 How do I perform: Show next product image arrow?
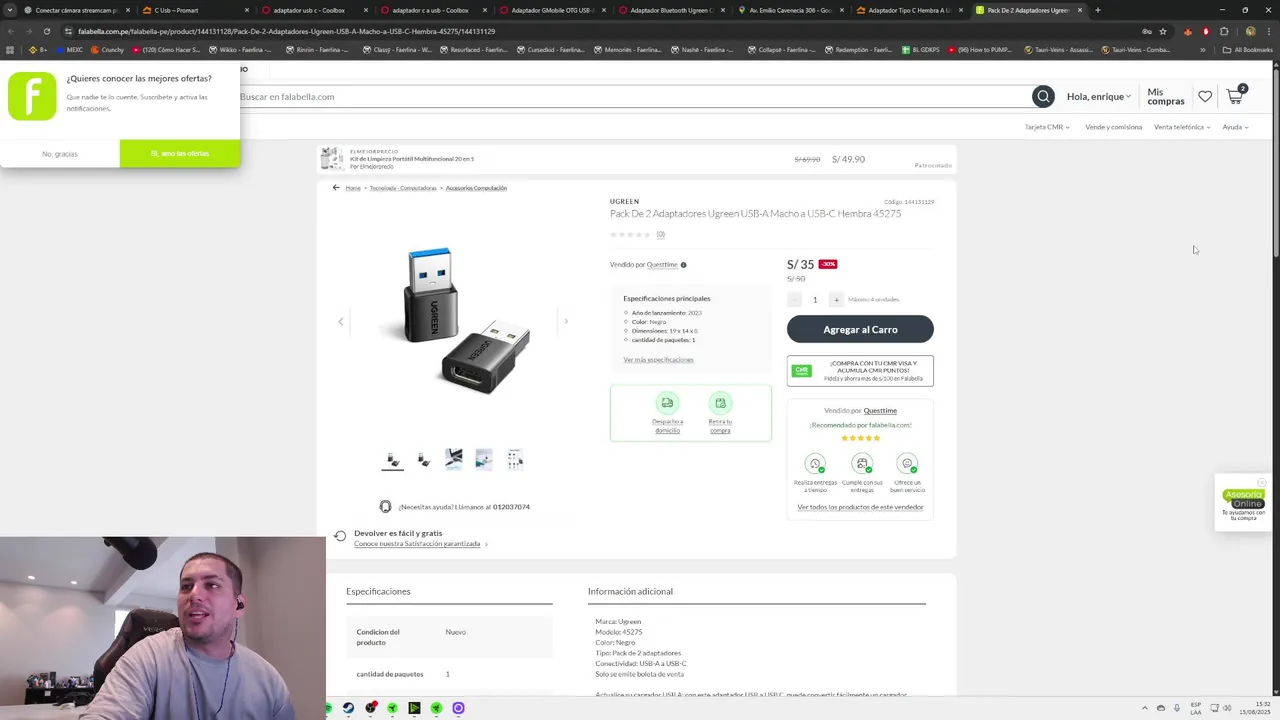566,321
